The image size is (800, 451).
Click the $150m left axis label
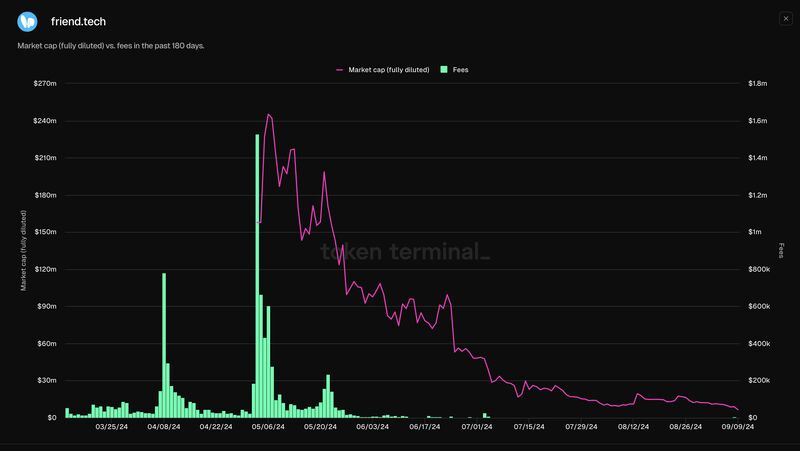[45, 232]
